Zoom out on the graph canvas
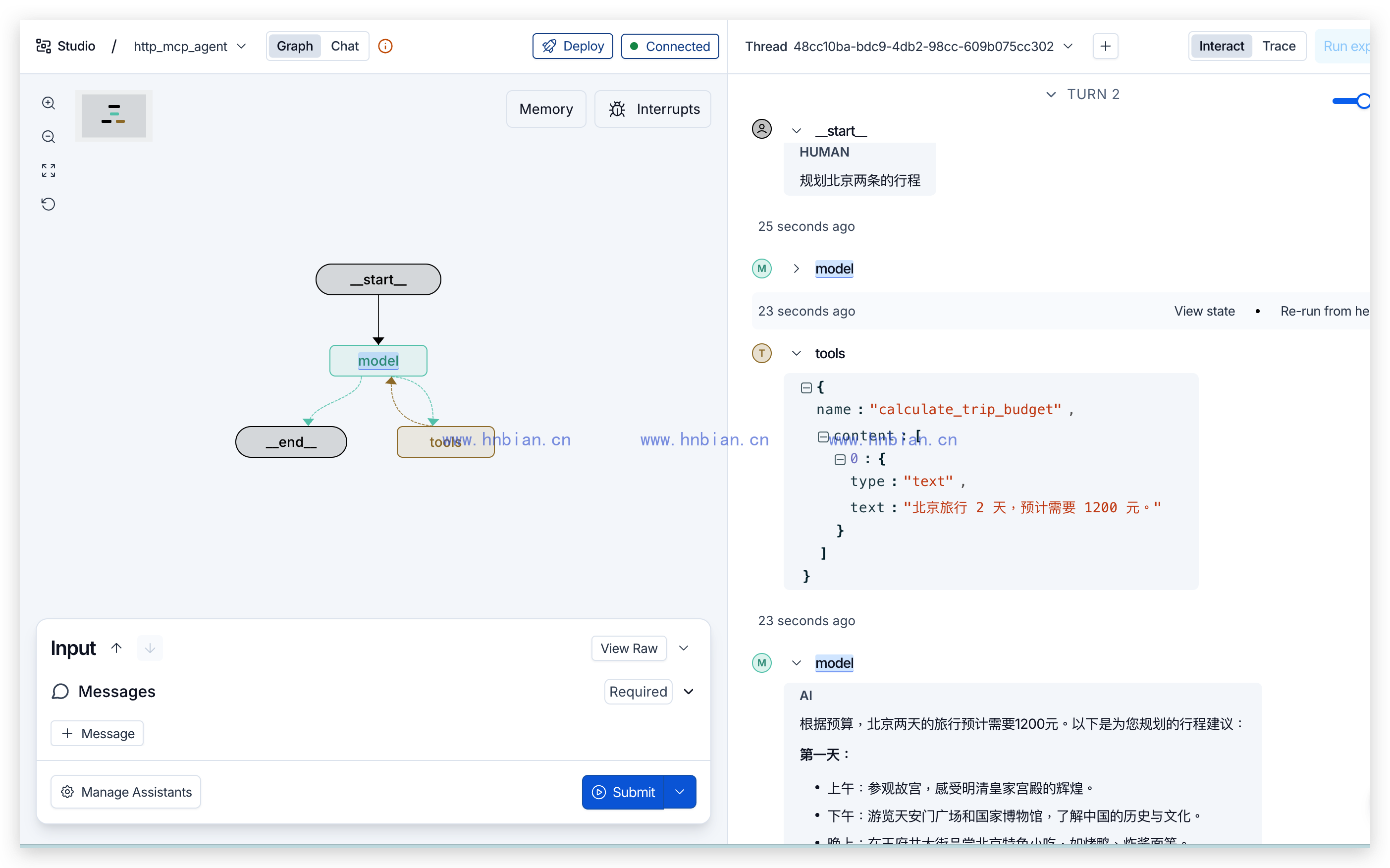The height and width of the screenshot is (868, 1390). tap(49, 137)
